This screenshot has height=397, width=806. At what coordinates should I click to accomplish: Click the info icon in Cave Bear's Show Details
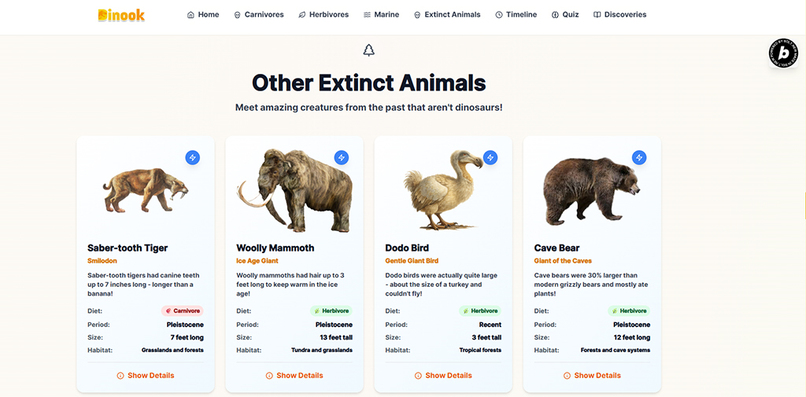566,376
